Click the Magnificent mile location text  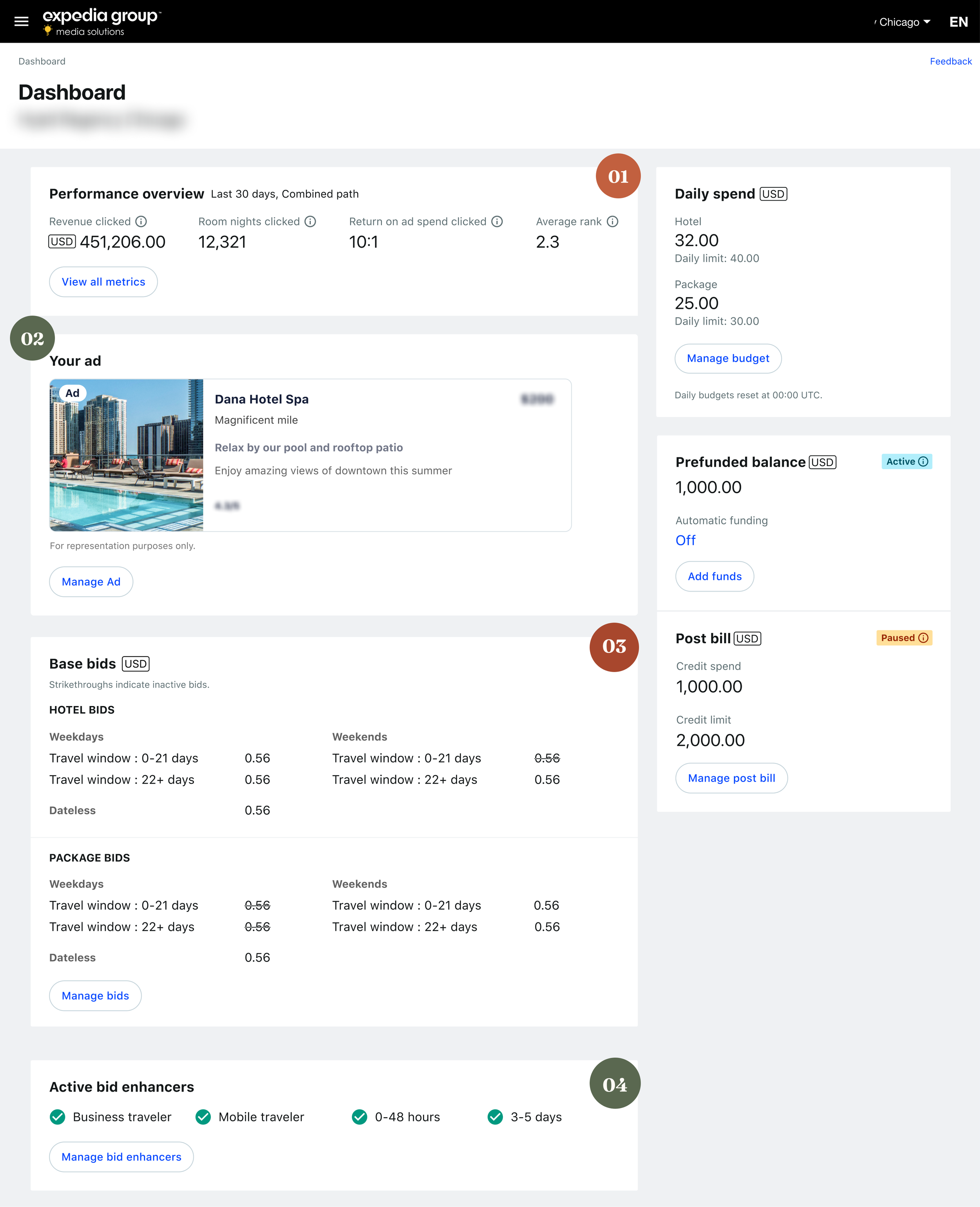pos(256,420)
